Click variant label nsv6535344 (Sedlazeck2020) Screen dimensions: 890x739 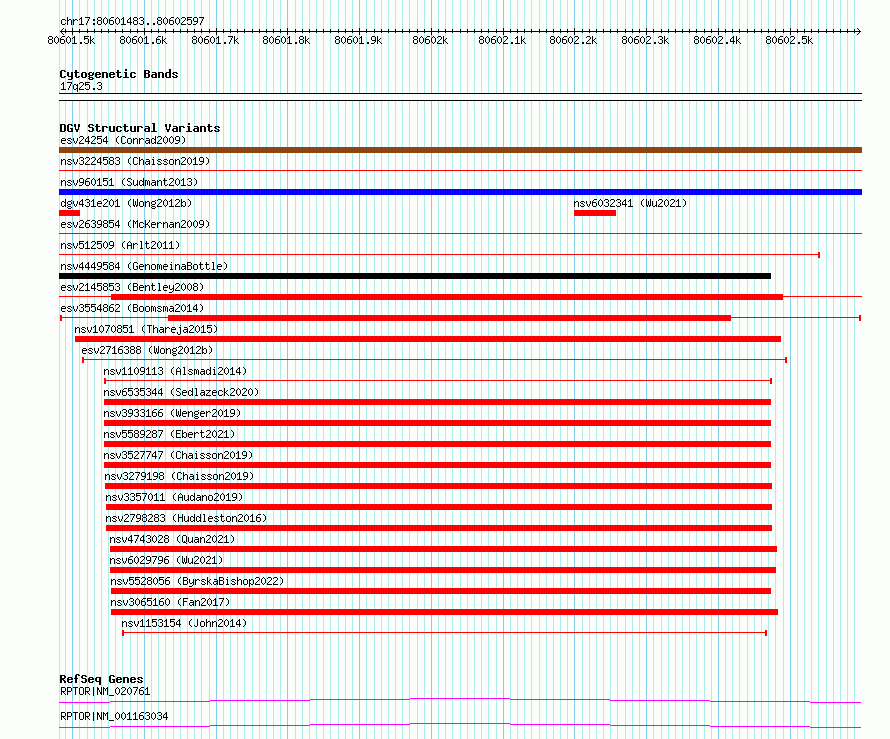pos(181,392)
